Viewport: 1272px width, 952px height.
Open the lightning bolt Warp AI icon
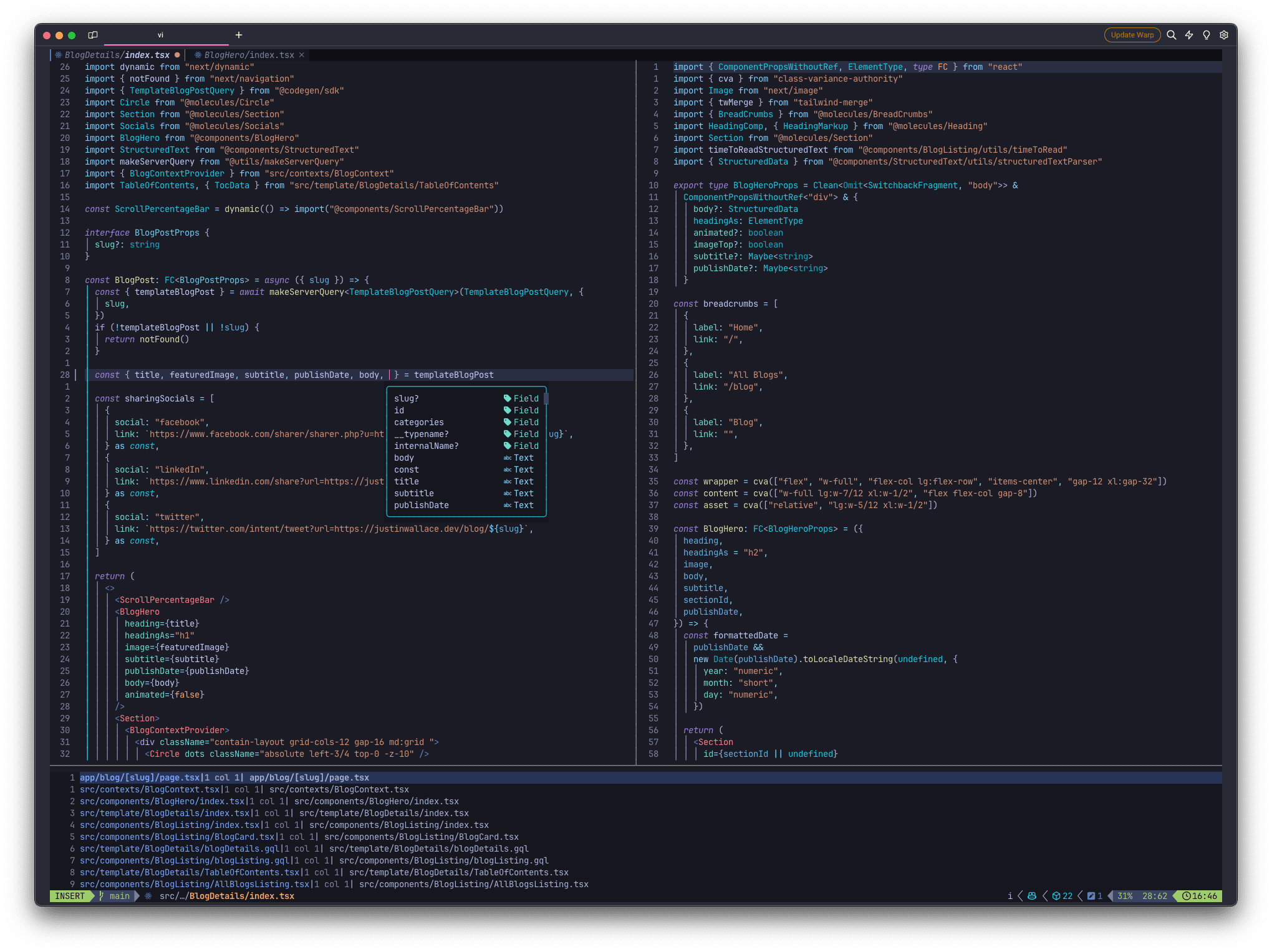click(1189, 35)
